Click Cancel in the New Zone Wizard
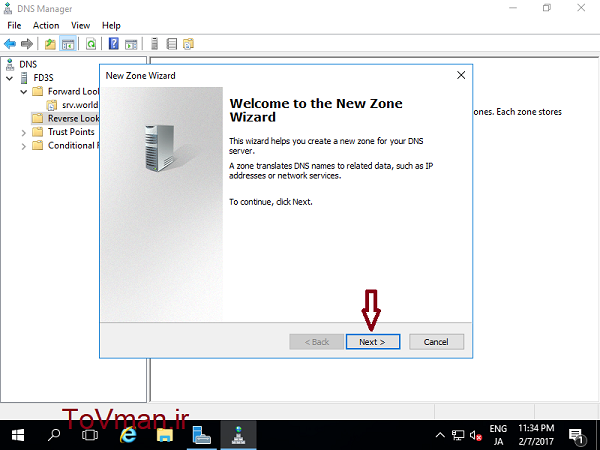Screen dimensions: 600x450 [436, 342]
